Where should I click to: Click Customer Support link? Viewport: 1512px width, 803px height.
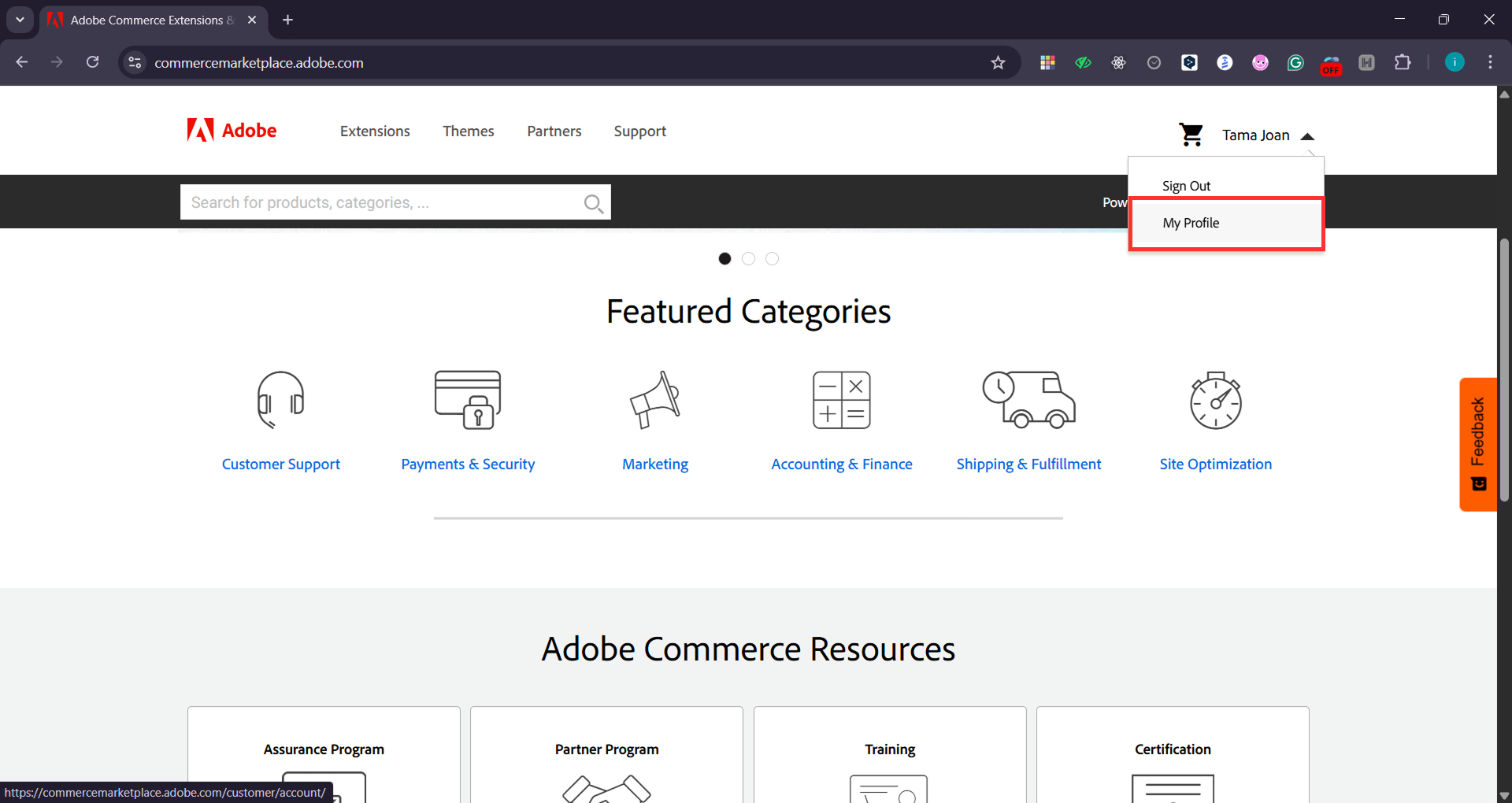point(281,464)
